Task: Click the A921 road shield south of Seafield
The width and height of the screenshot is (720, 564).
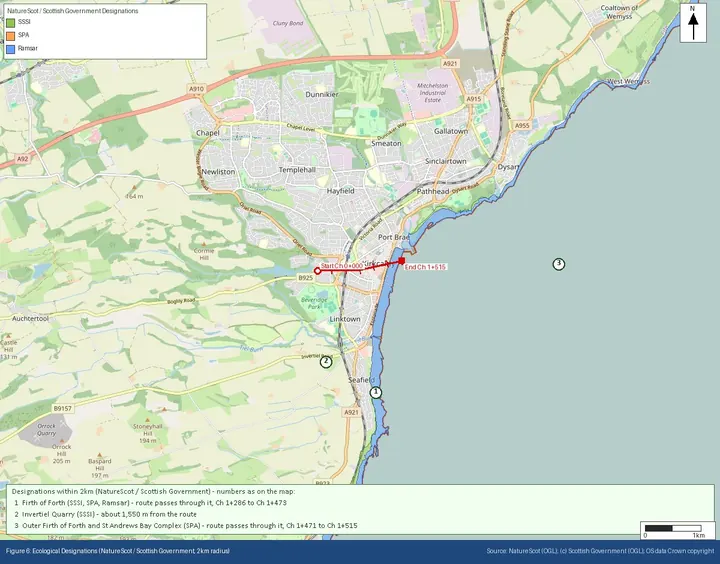Action: point(351,412)
